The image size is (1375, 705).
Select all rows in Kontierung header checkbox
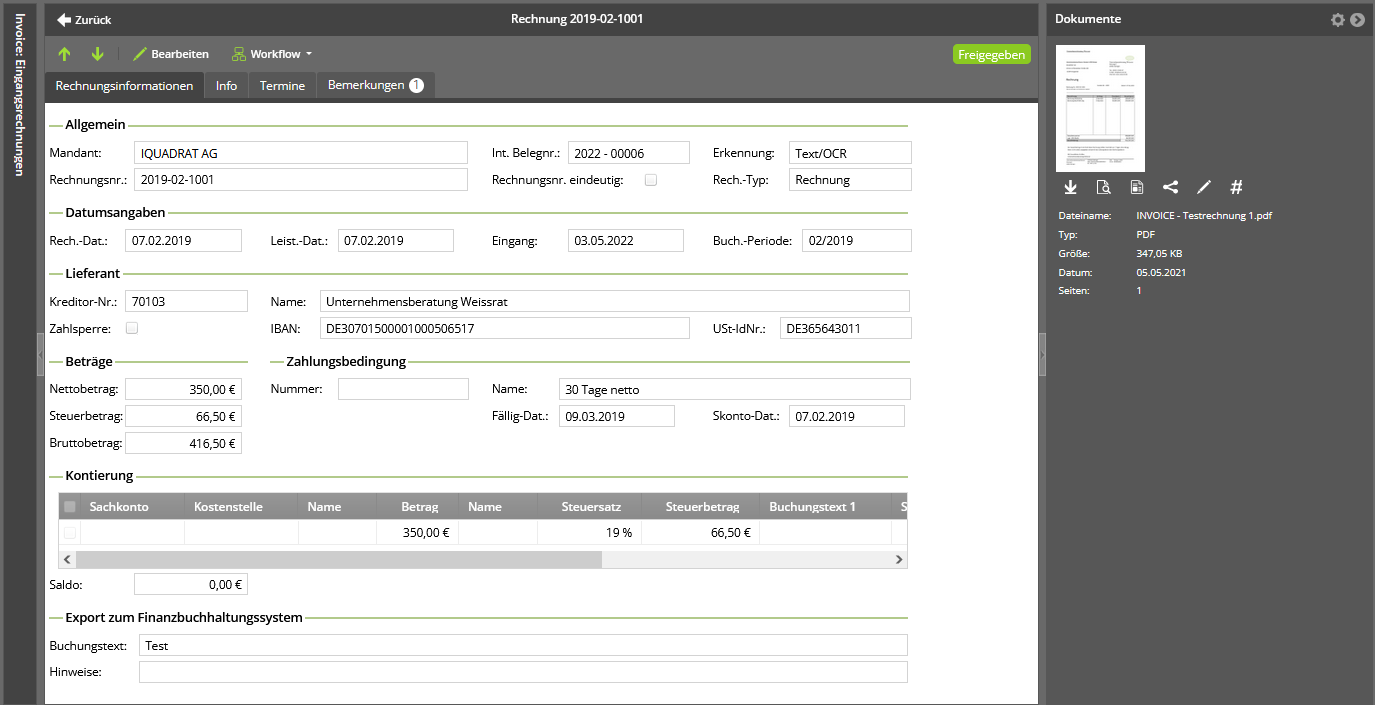[69, 507]
